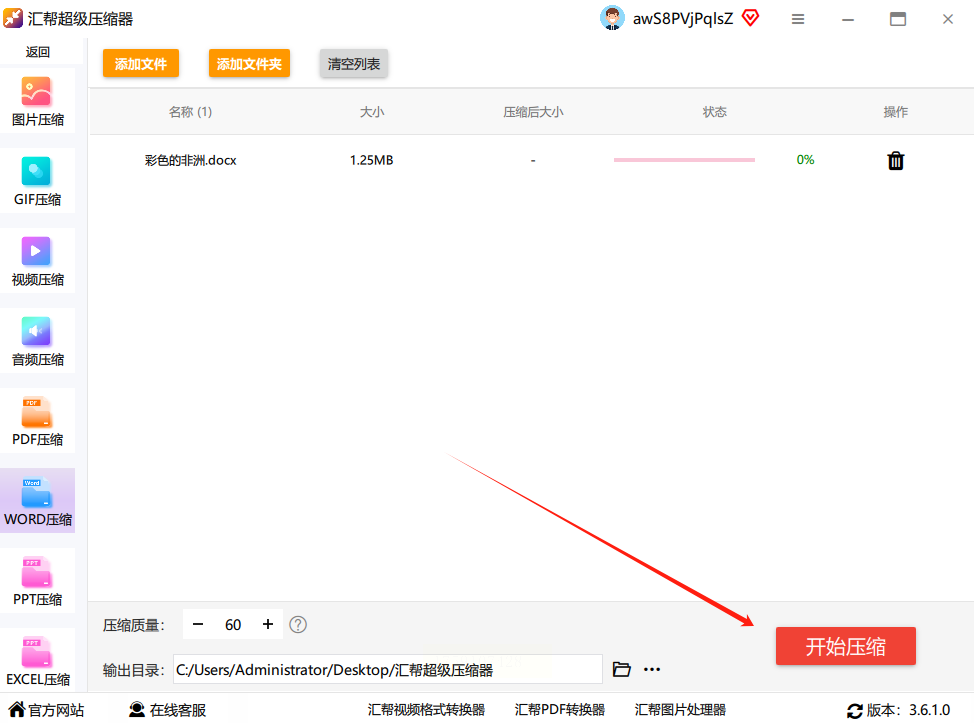Click 开始压缩 to start compression
Viewport: 974px width, 723px height.
pos(845,647)
